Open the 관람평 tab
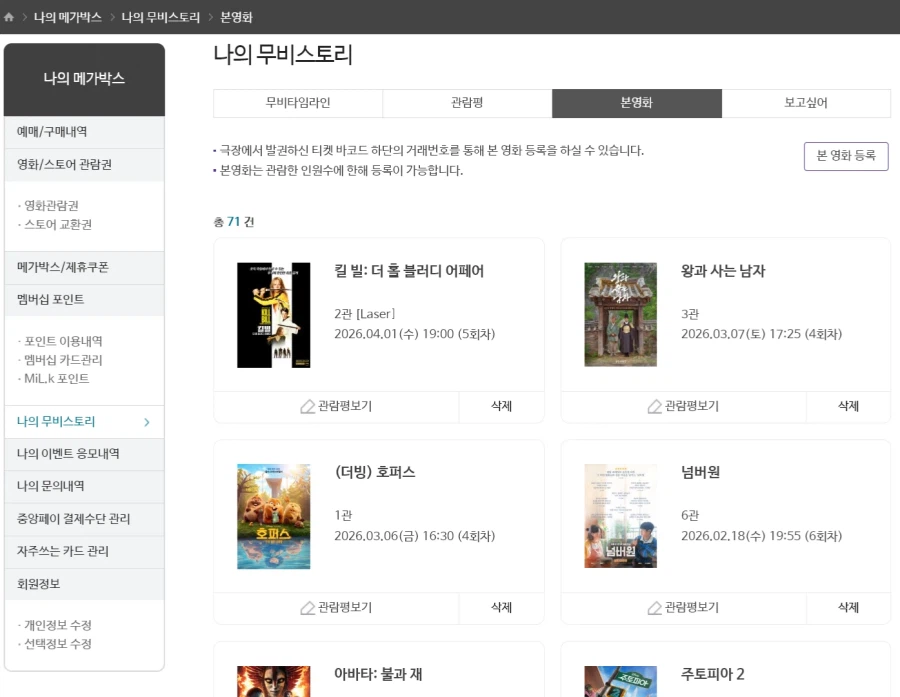The height and width of the screenshot is (697, 900). pos(465,103)
